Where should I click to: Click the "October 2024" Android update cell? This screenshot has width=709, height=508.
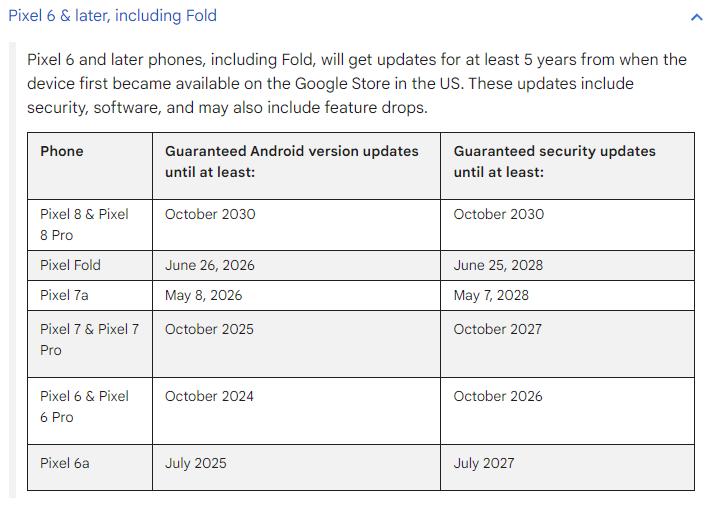[x=209, y=396]
